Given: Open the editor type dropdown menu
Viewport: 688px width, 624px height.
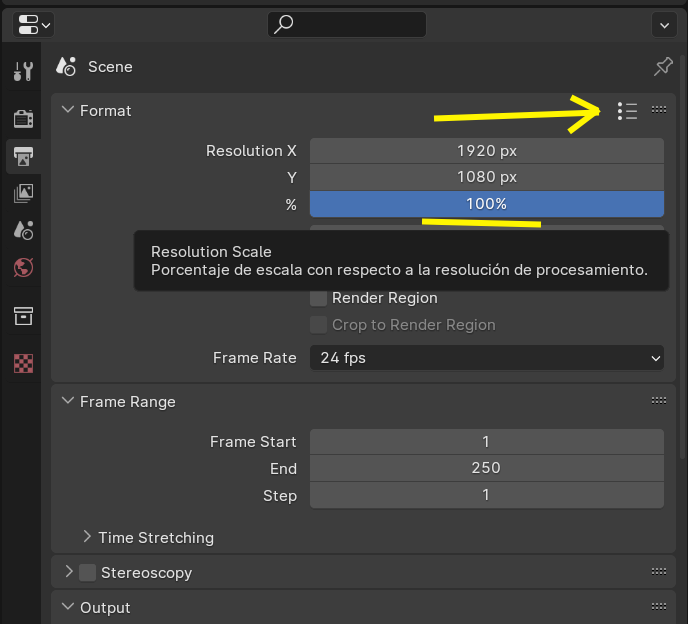Looking at the screenshot, I should click(x=34, y=24).
